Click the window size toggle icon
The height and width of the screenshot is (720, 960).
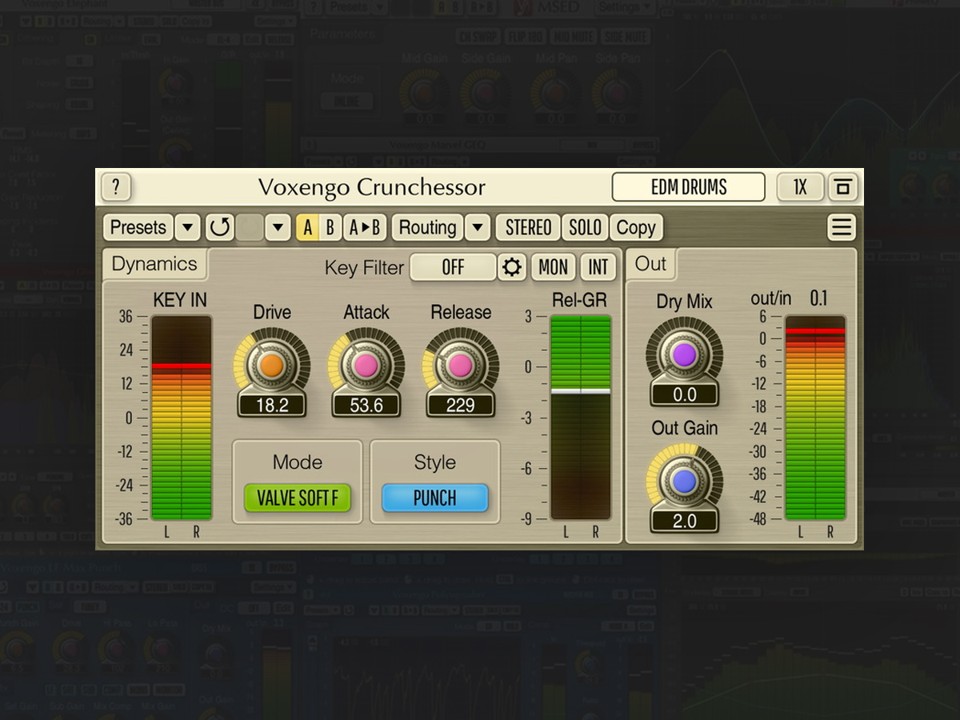843,187
